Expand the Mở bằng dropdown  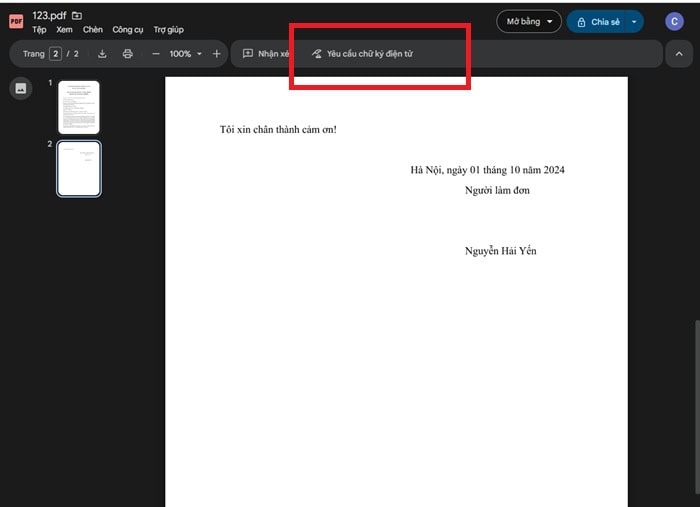[x=529, y=21]
